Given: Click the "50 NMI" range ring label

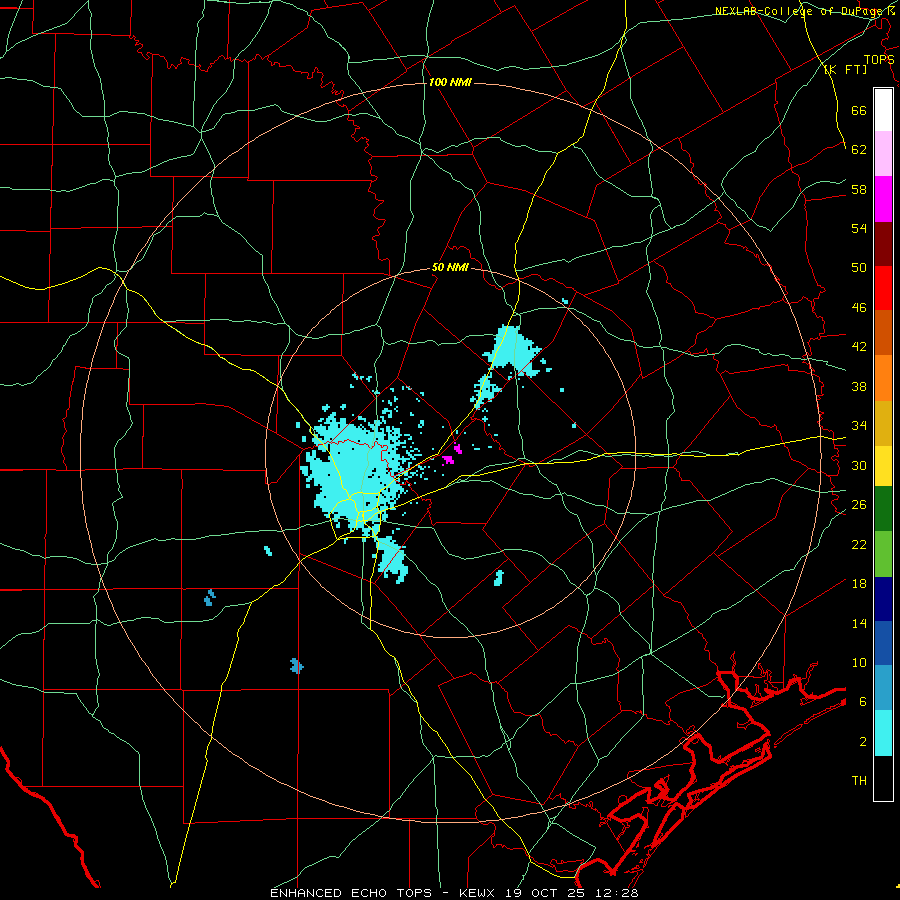Looking at the screenshot, I should [x=450, y=267].
